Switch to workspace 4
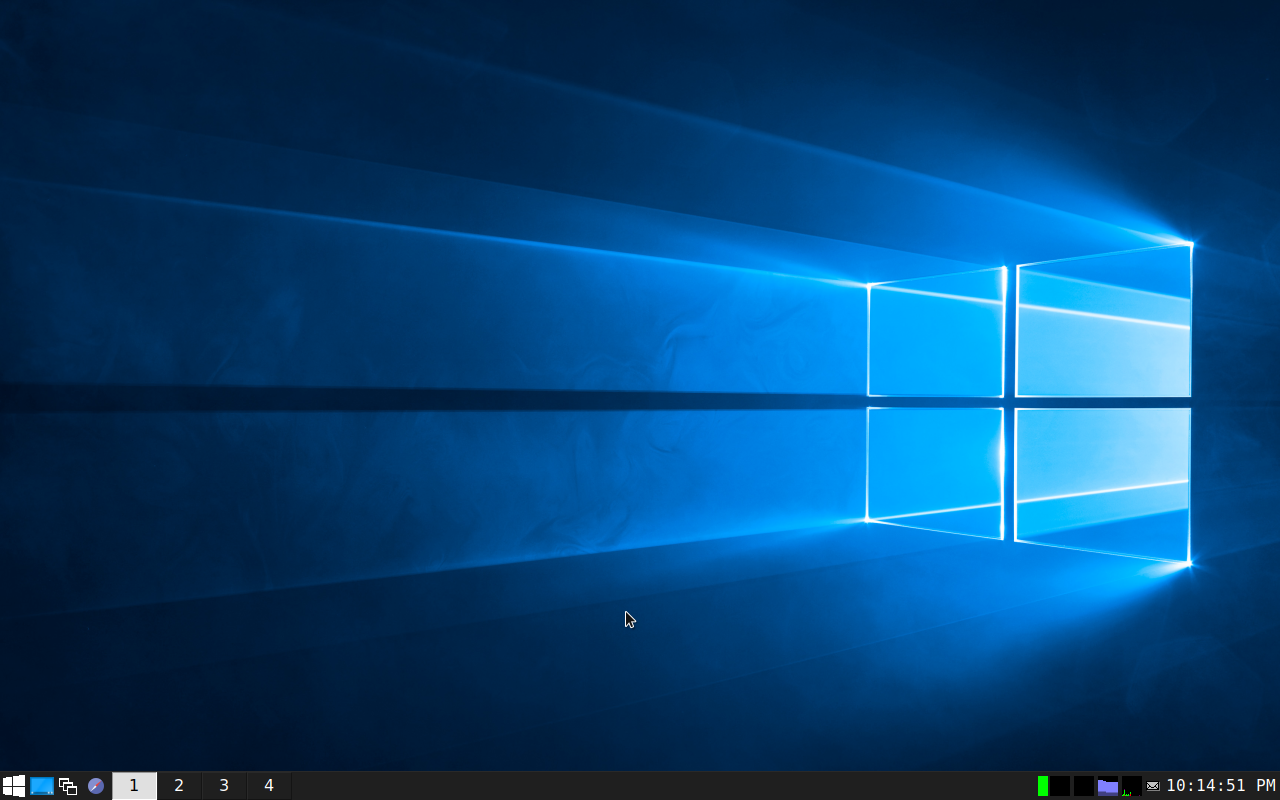 tap(269, 786)
